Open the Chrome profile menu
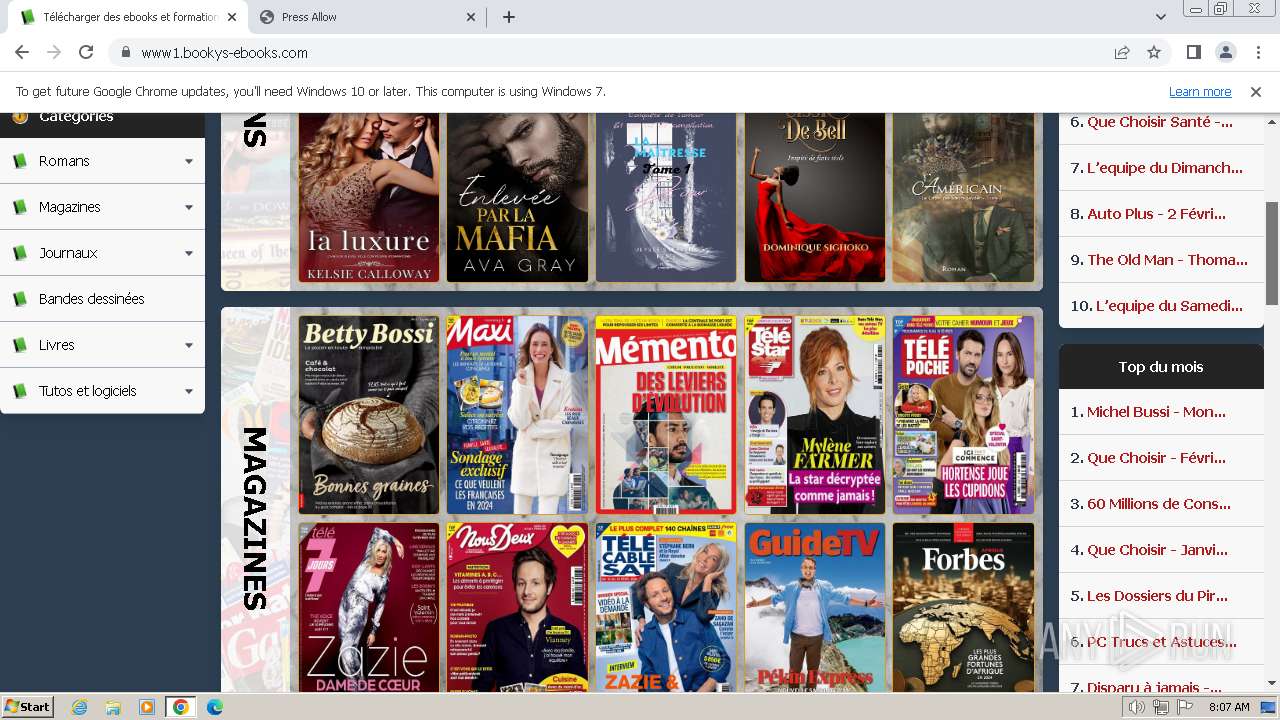1280x720 pixels. [x=1225, y=52]
